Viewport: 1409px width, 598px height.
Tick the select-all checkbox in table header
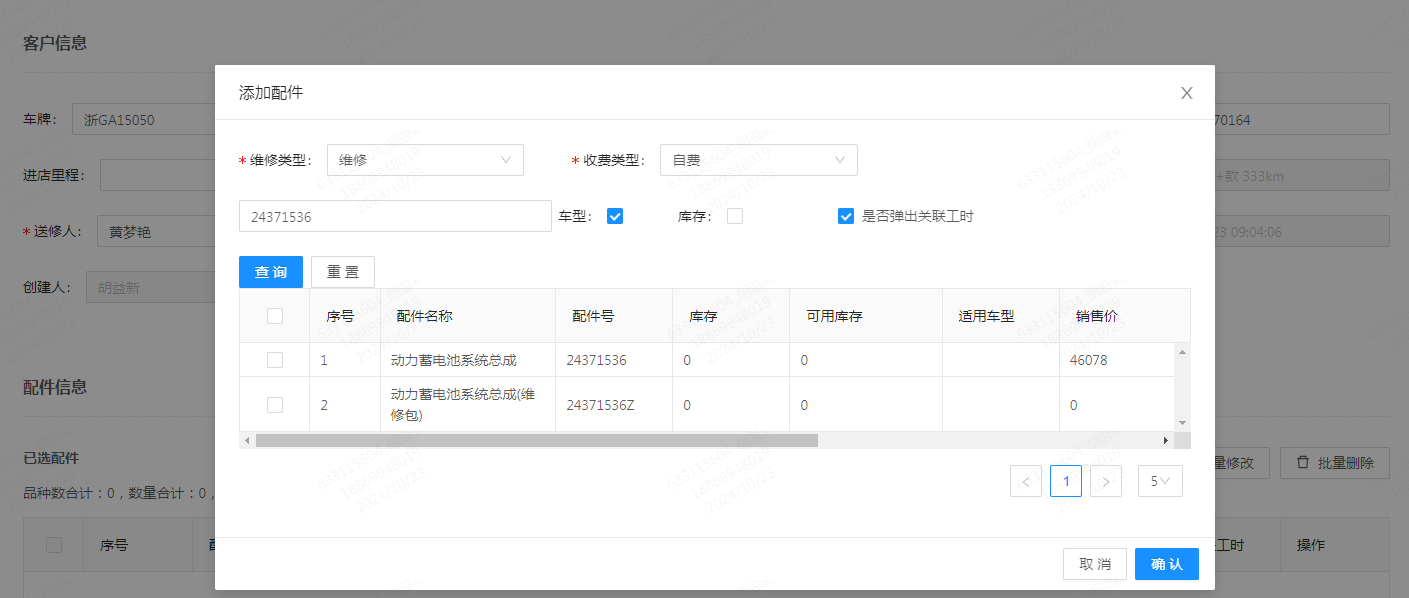275,316
